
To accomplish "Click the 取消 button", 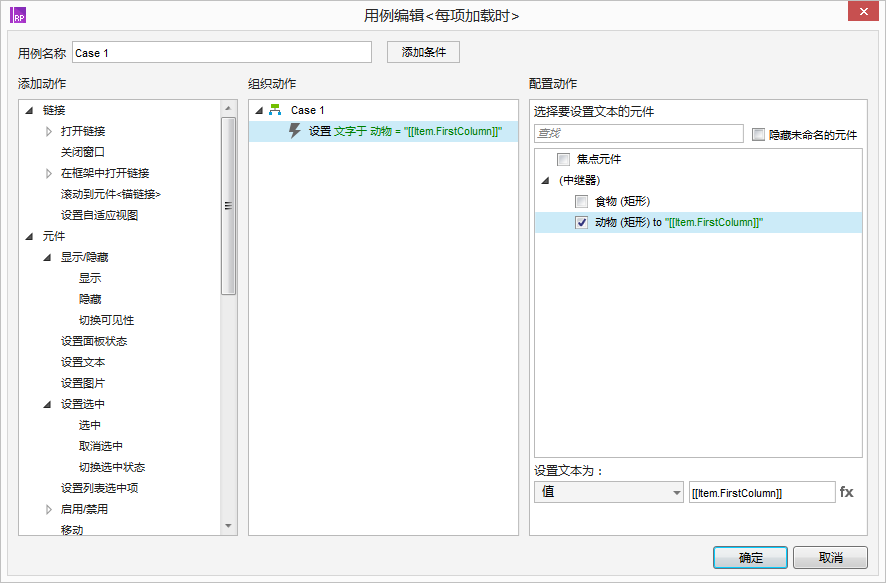I will (830, 558).
